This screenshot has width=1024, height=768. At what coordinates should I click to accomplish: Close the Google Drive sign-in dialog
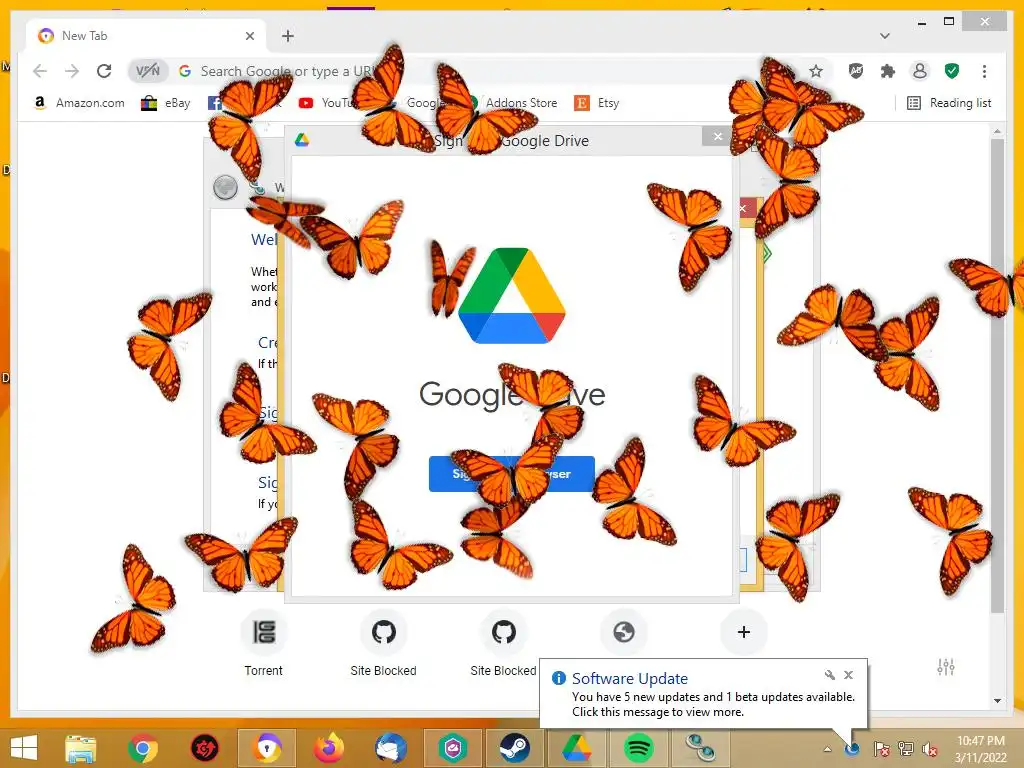point(718,136)
